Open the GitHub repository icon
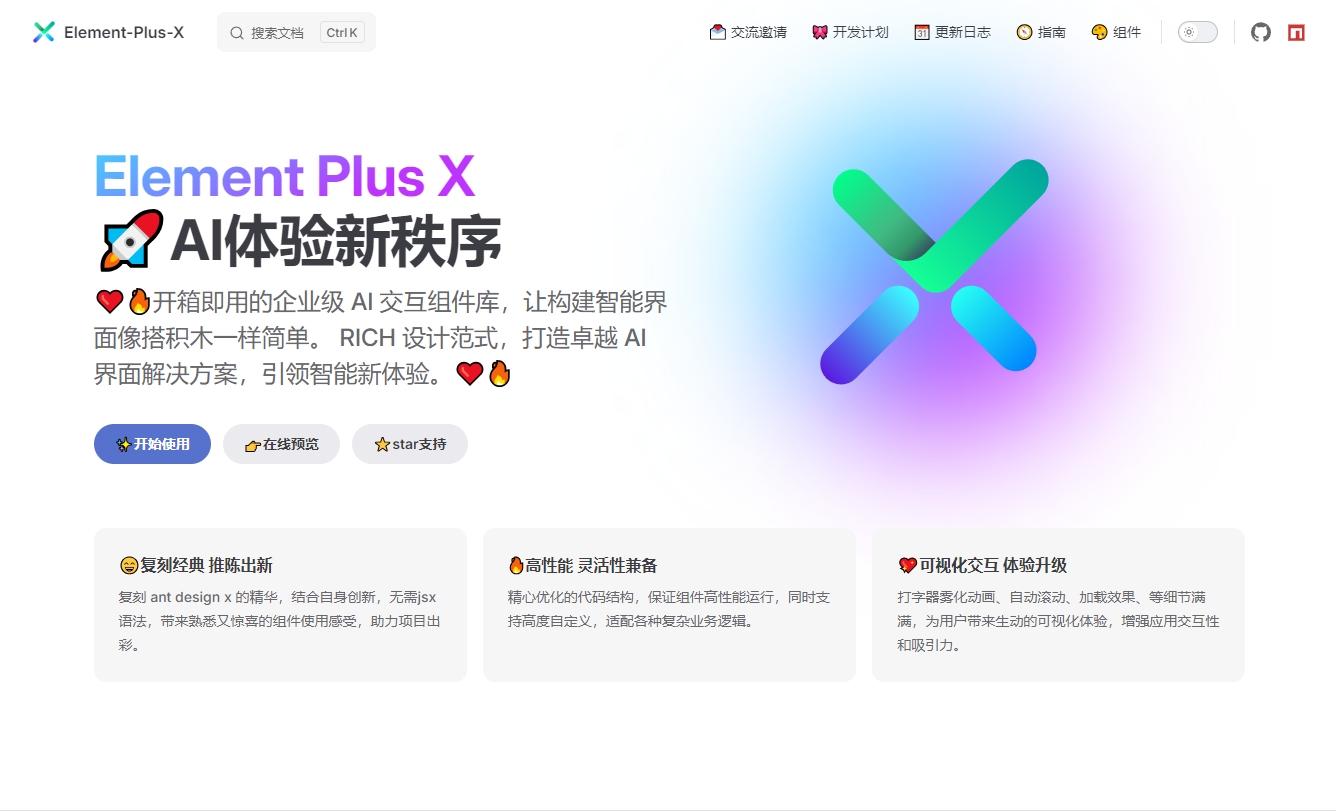Screen dimensions: 1336x811 [x=1261, y=32]
